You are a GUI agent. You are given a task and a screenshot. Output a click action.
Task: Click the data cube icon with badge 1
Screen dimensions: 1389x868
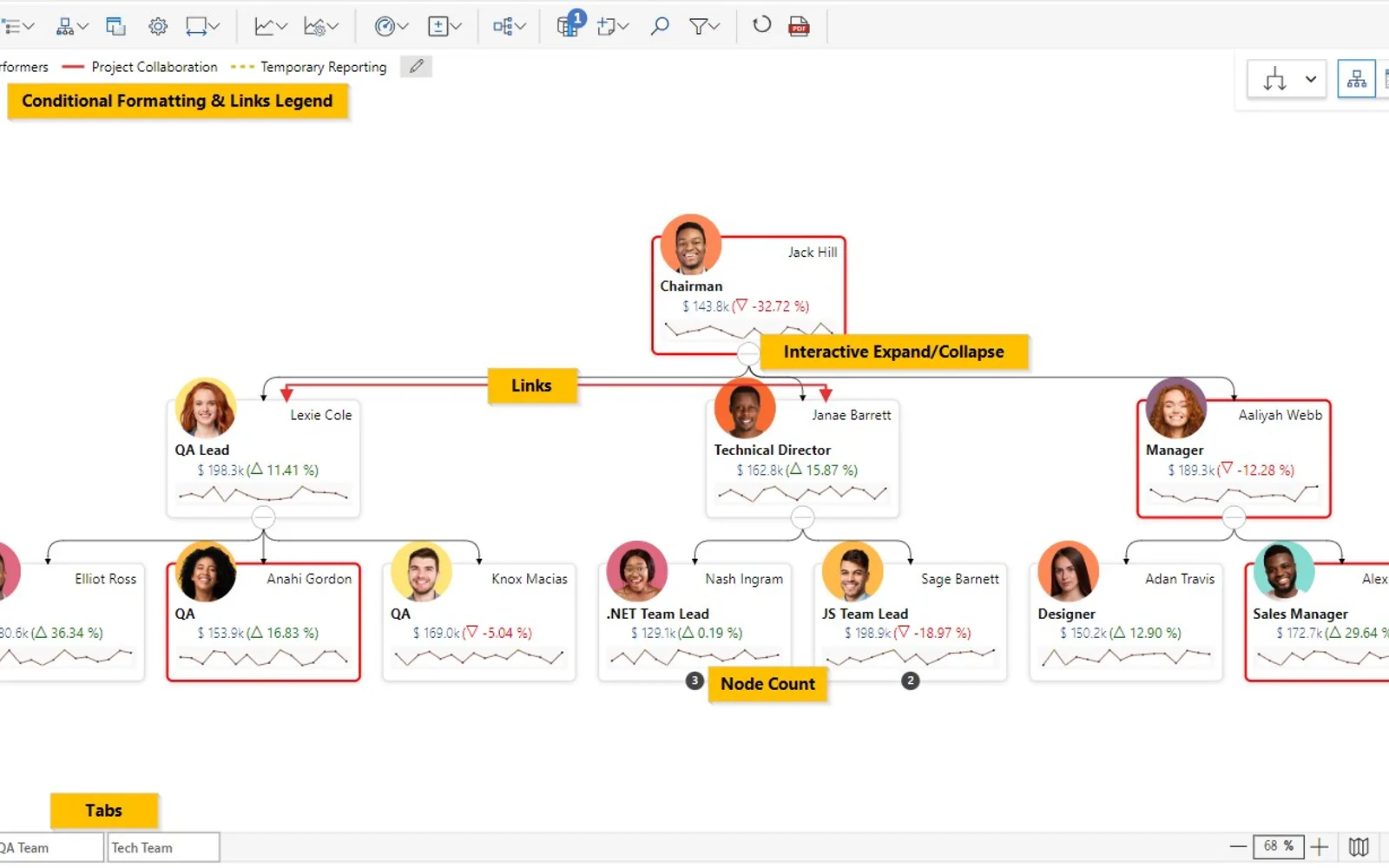click(570, 24)
